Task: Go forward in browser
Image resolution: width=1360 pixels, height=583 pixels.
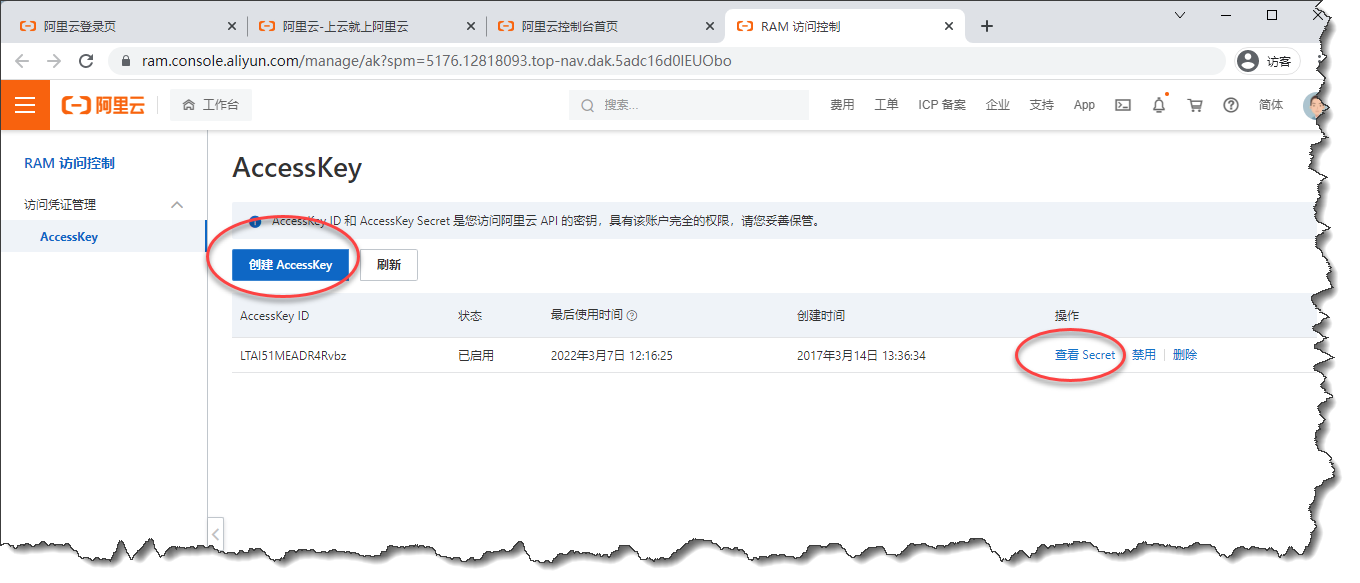Action: click(x=54, y=61)
